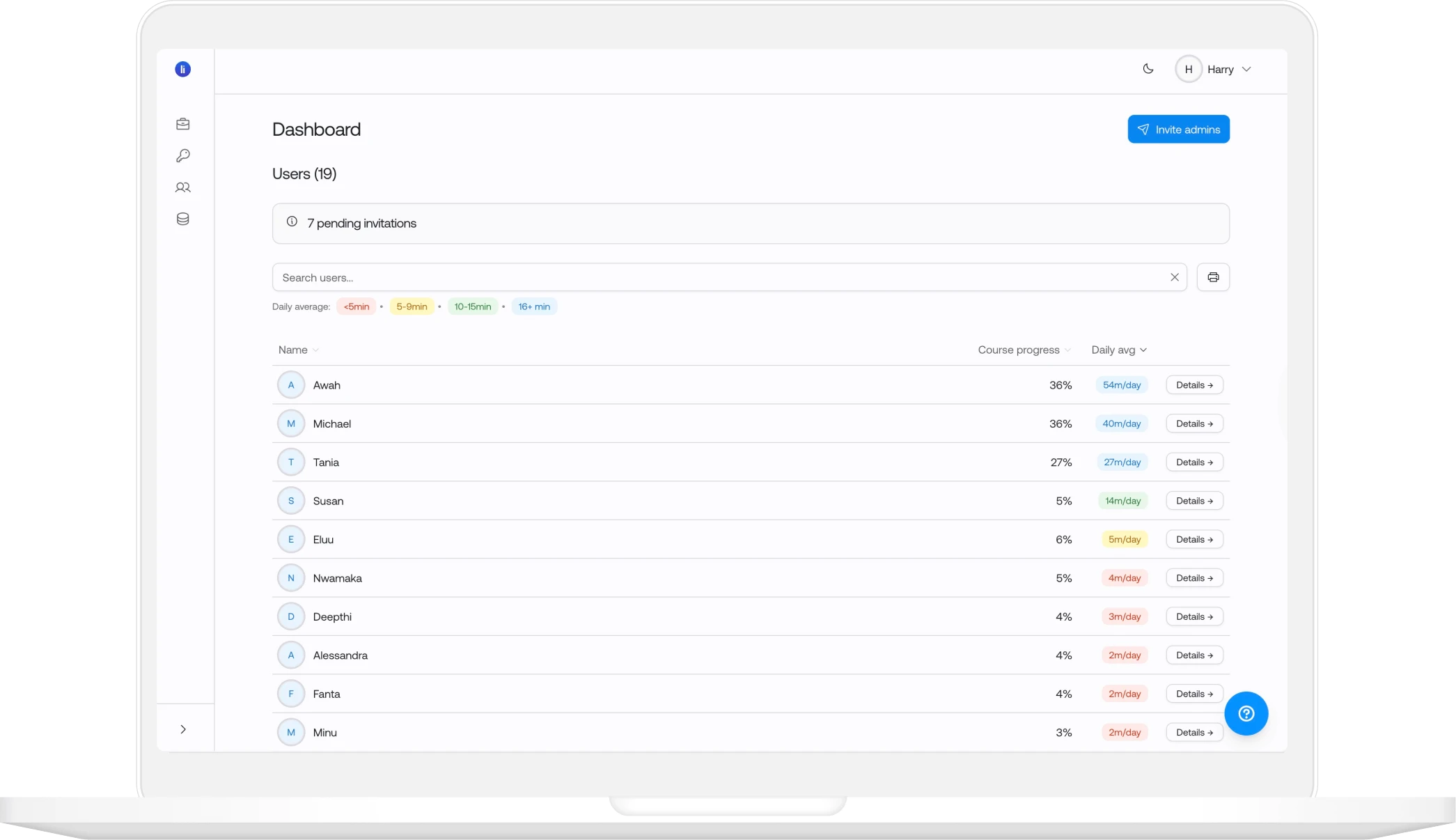Open the database icon in the sidebar
This screenshot has width=1456, height=840.
click(182, 219)
